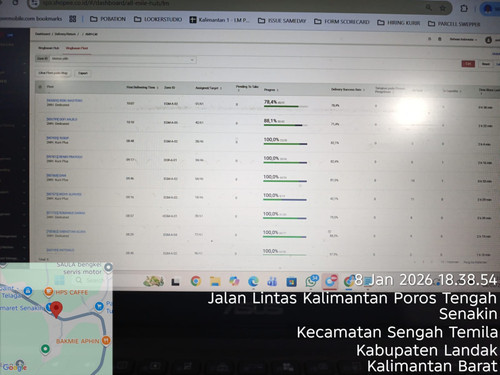Open Microsoft Store from the taskbar
500x375 pixels.
(291, 282)
